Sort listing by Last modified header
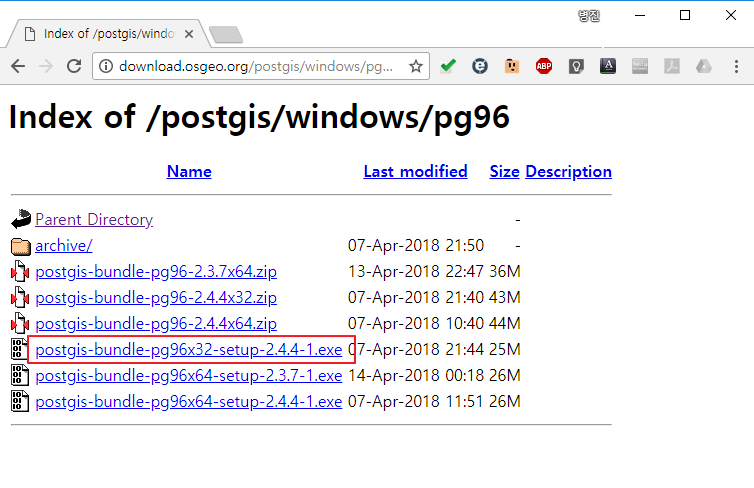 pyautogui.click(x=415, y=171)
